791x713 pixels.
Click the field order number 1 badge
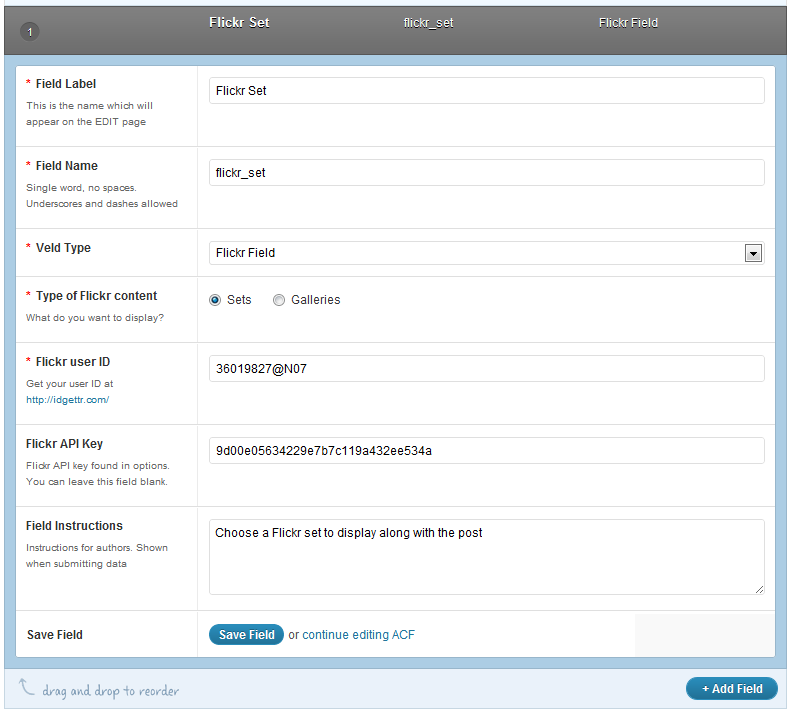(x=30, y=32)
